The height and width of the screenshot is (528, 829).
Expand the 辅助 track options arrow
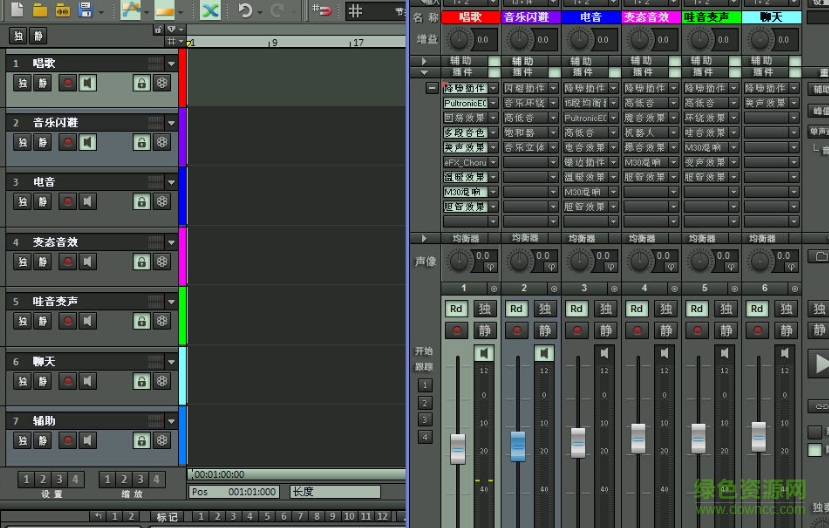tap(171, 421)
